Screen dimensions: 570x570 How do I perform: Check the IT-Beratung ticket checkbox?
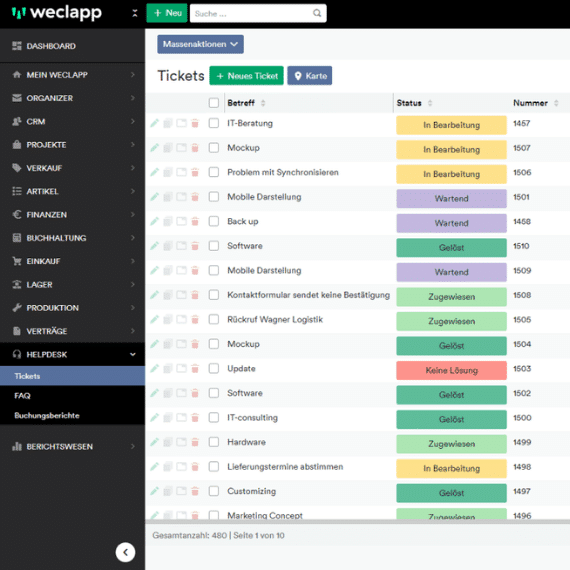214,123
